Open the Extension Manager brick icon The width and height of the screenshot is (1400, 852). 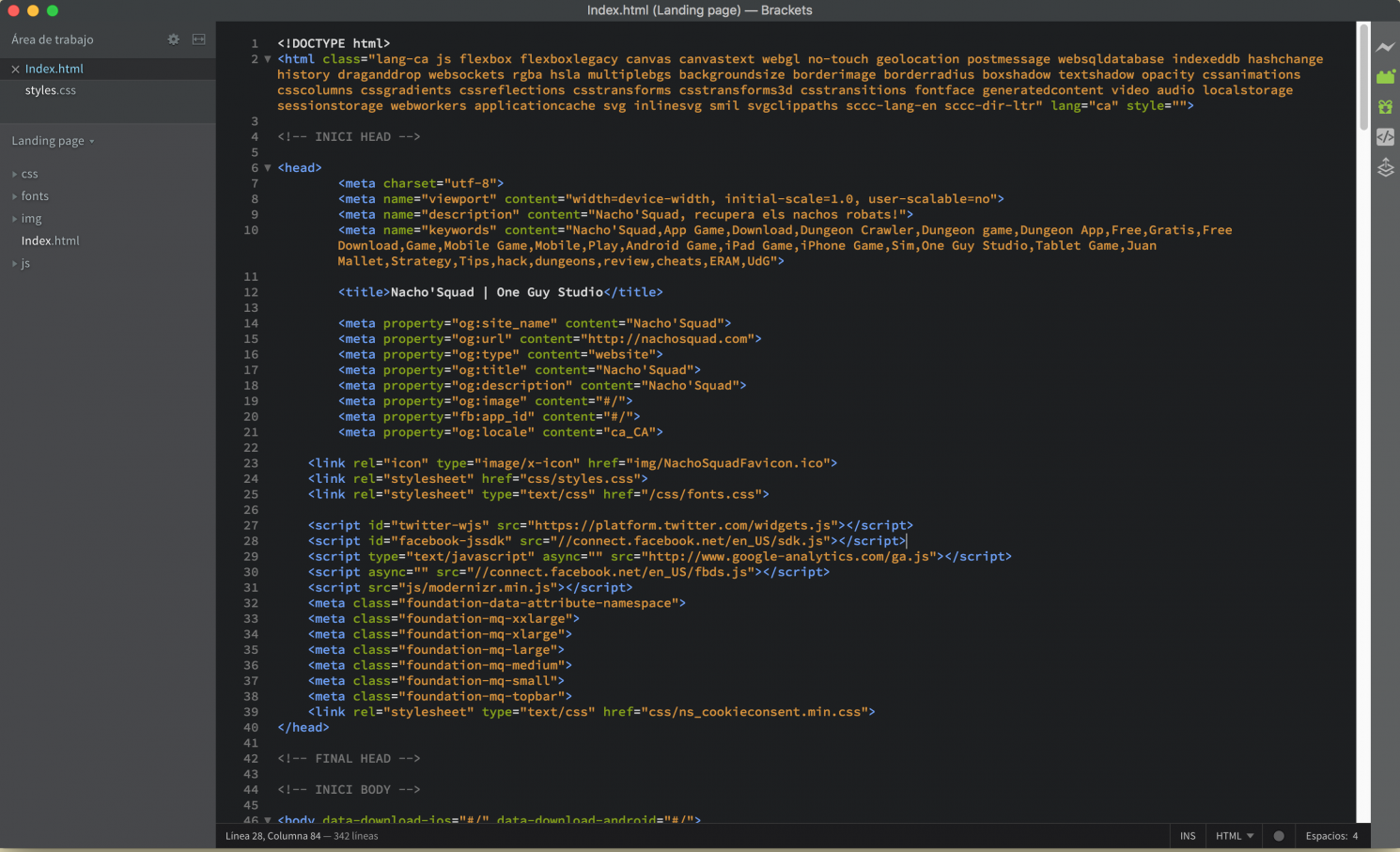click(1385, 77)
